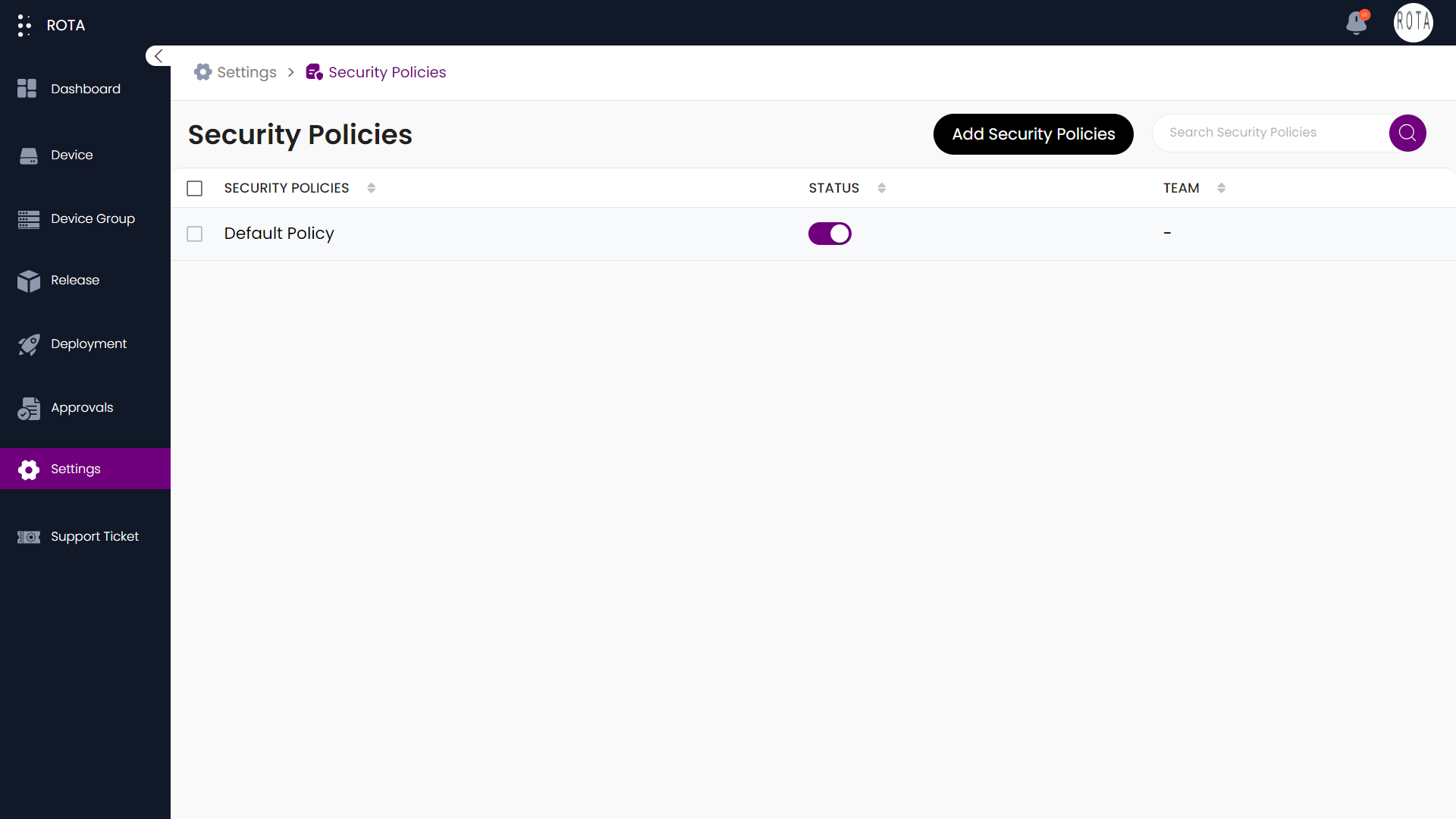Image resolution: width=1456 pixels, height=819 pixels.
Task: Select the Device sidebar icon
Action: pos(28,155)
